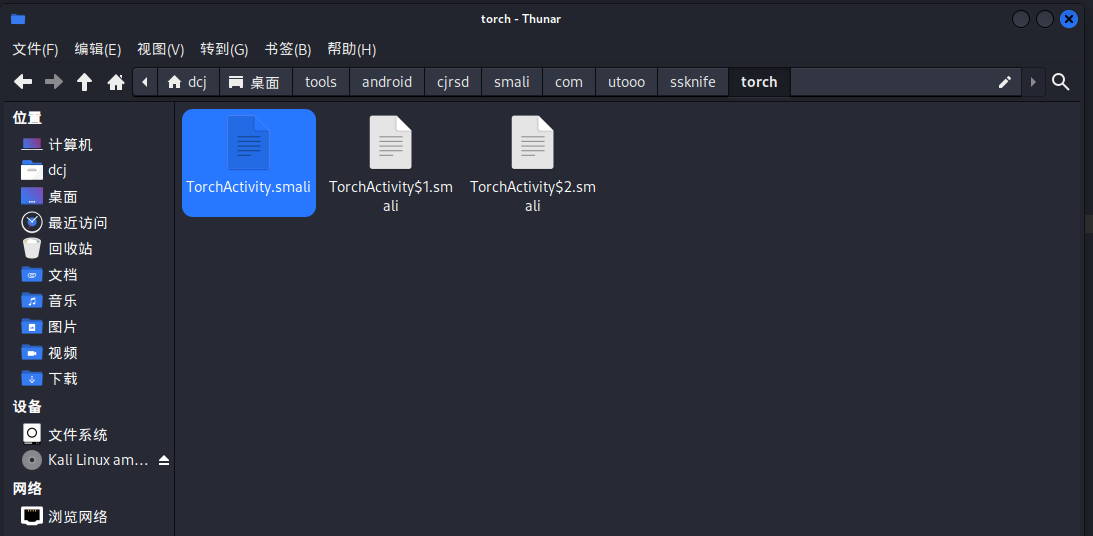Go to the home folder via the house icon
The width and height of the screenshot is (1093, 536).
[116, 82]
